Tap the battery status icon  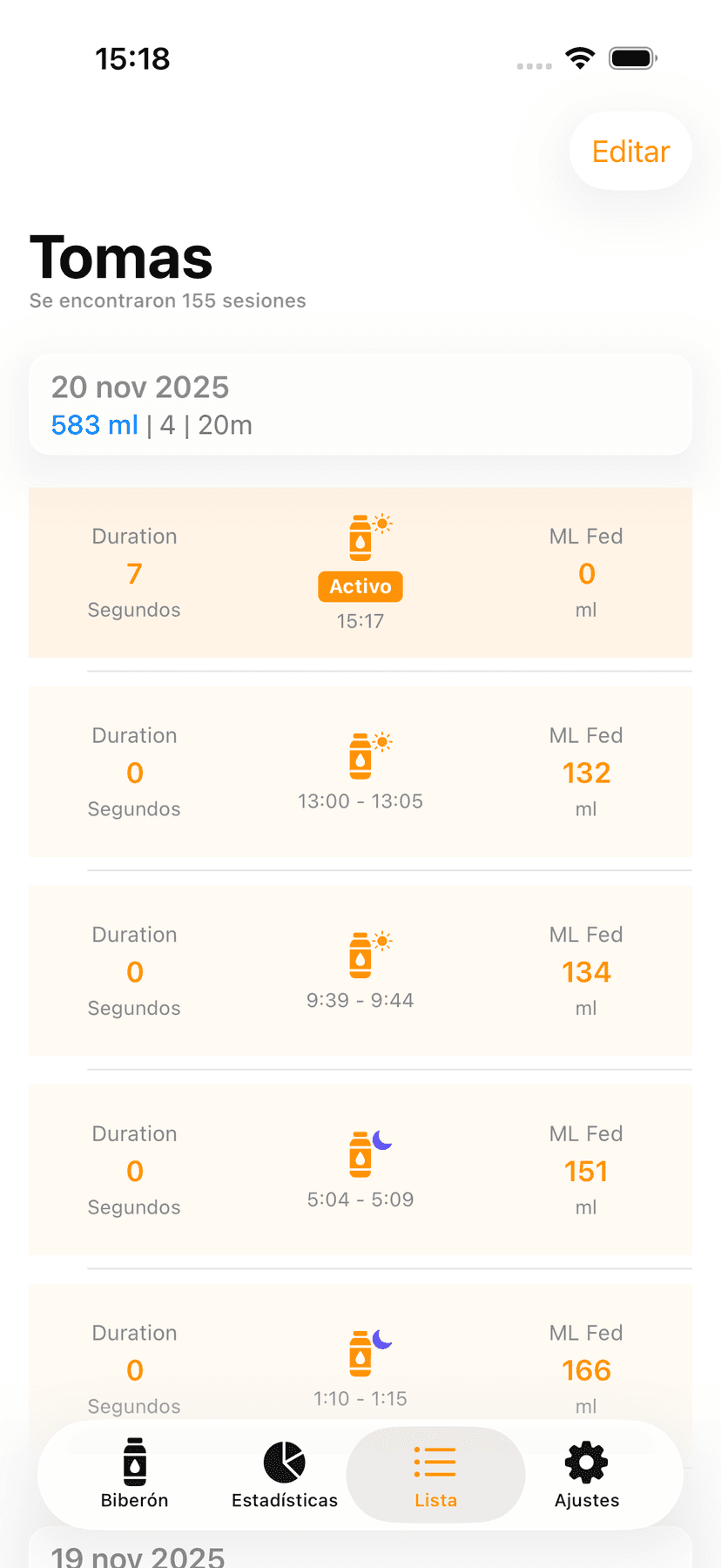[633, 58]
